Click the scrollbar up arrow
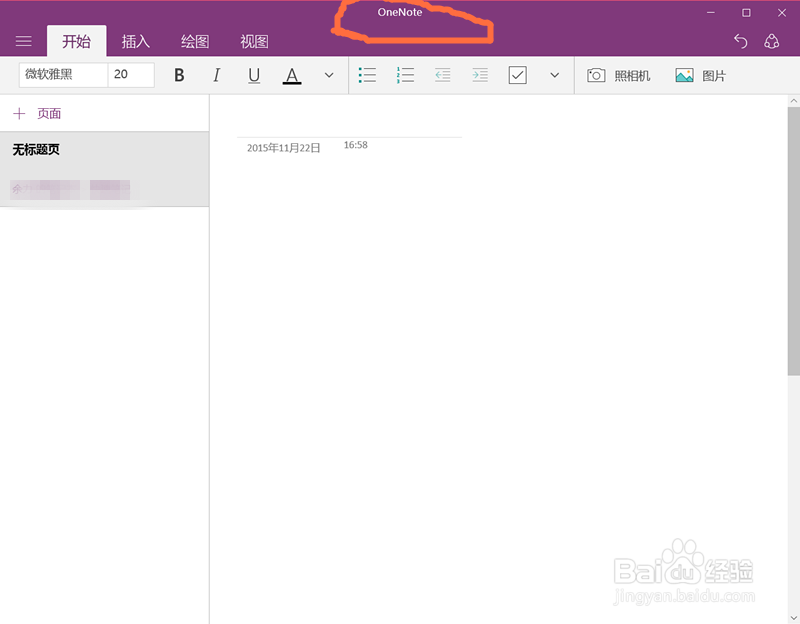This screenshot has height=624, width=800. tap(793, 101)
